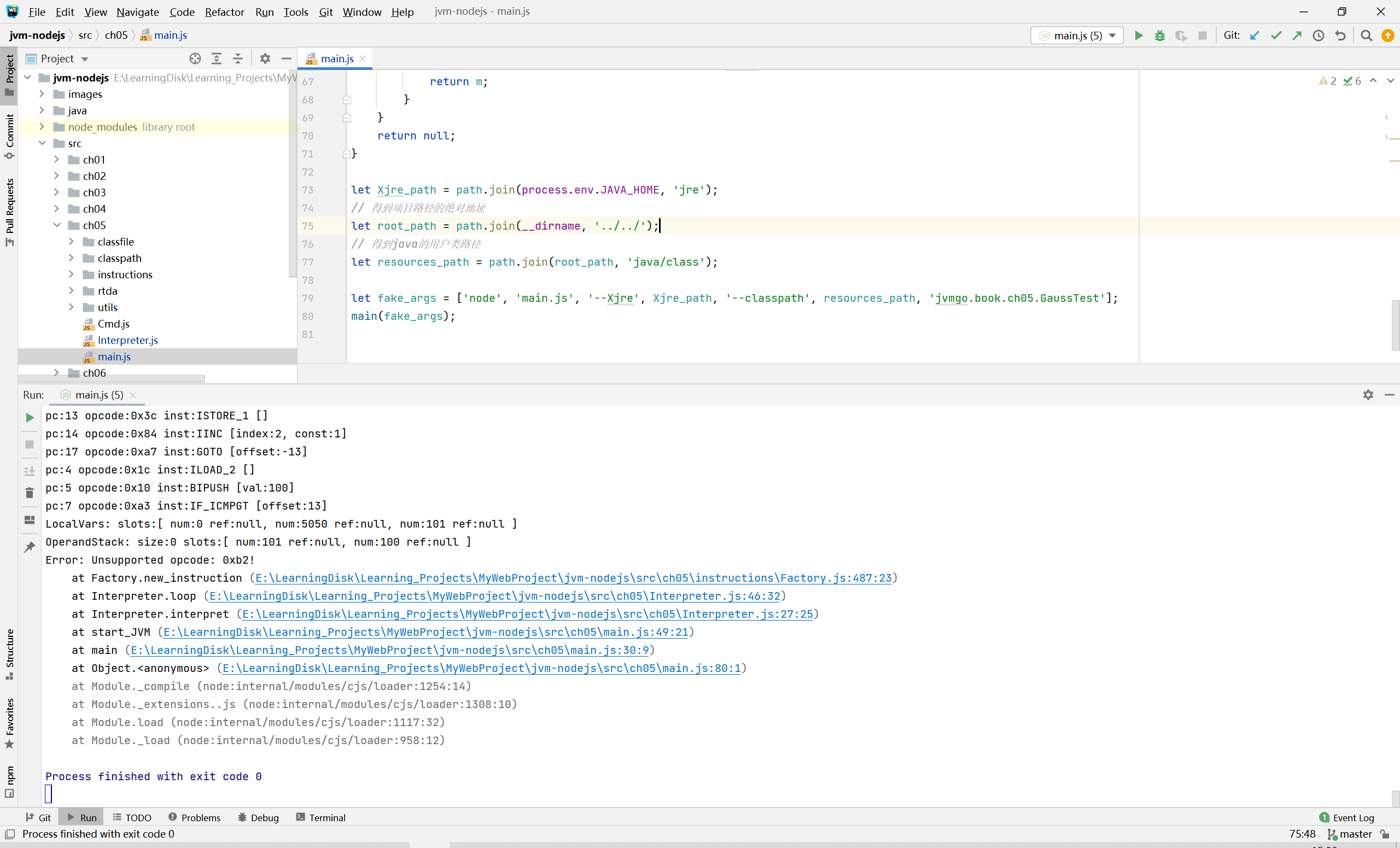Rerun the program from the Run panel

[x=30, y=418]
